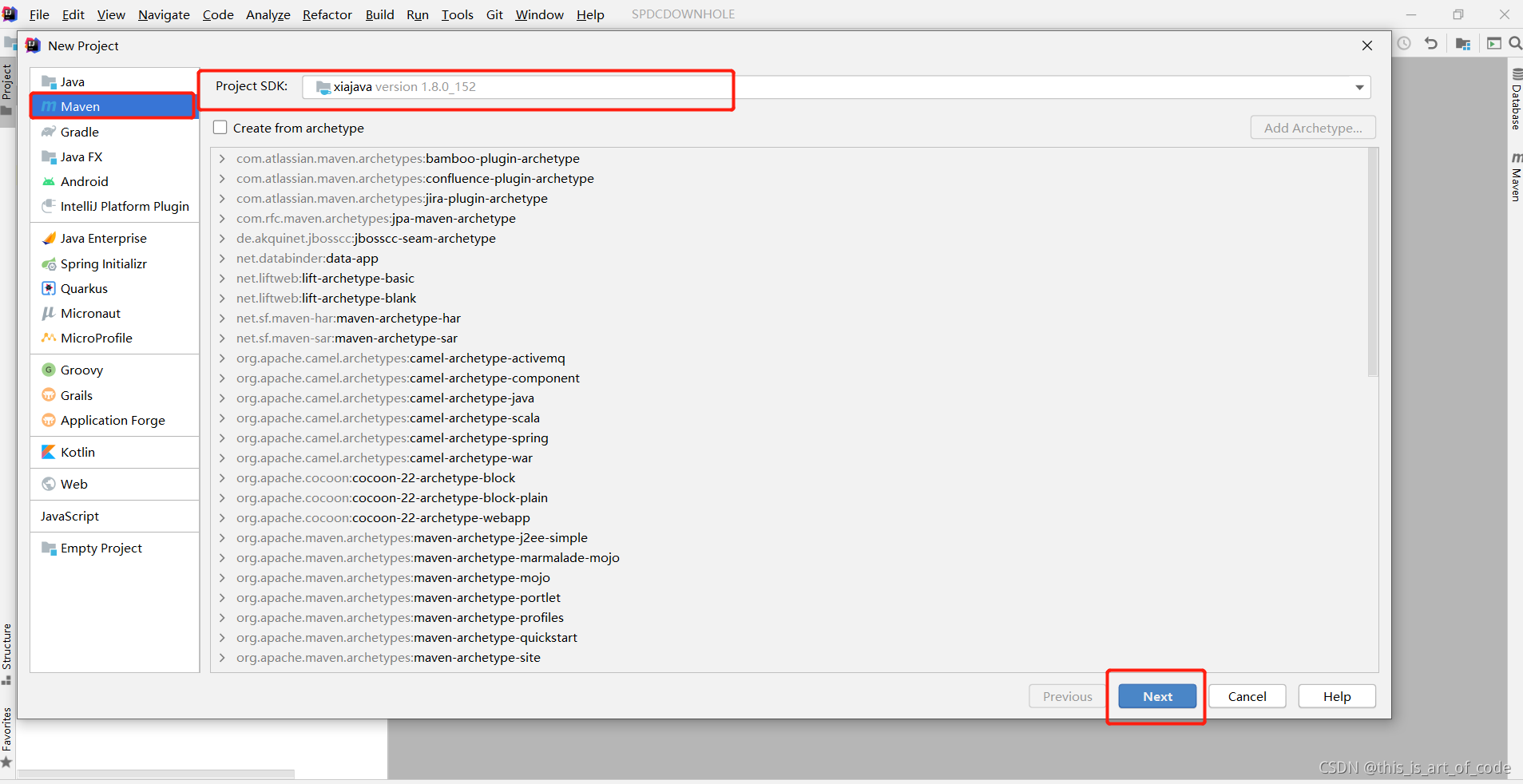The height and width of the screenshot is (784, 1523).
Task: Select the JavaScript project type
Action: click(114, 516)
